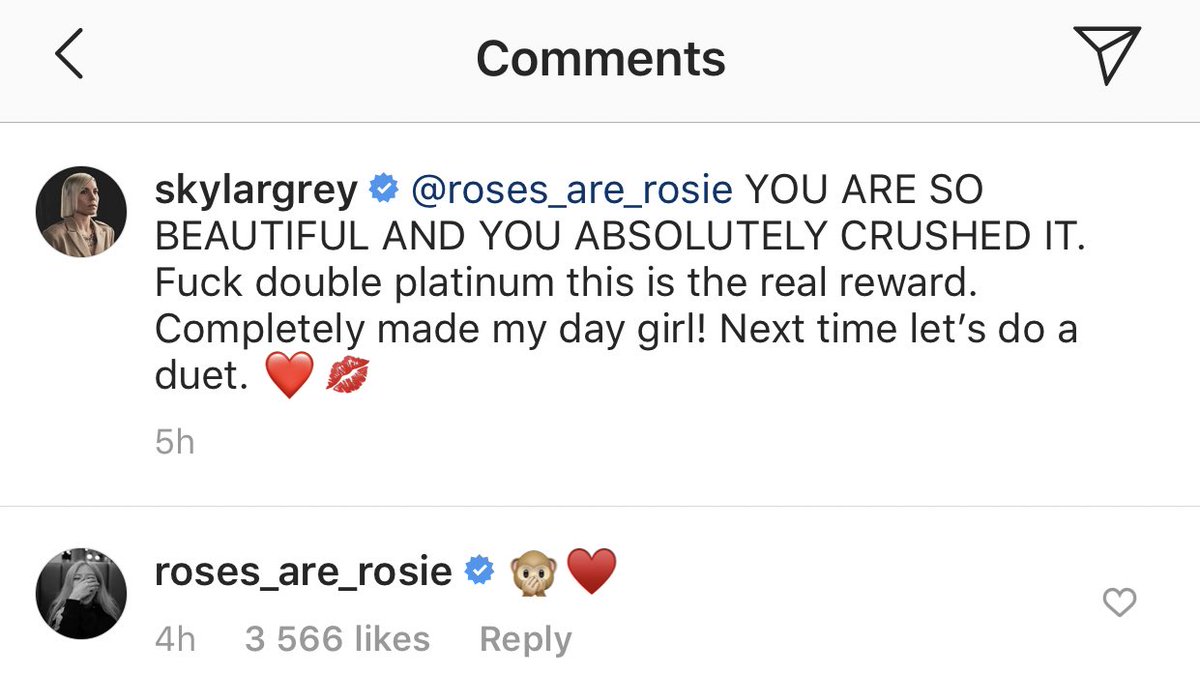Open the skylargrey username link

(256, 190)
